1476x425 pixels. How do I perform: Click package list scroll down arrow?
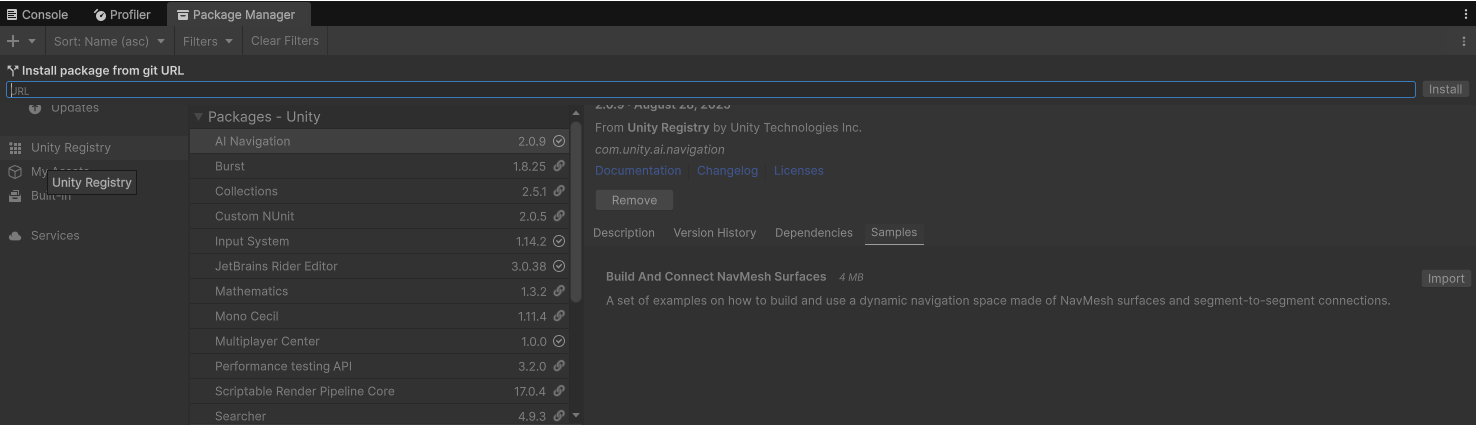click(x=576, y=415)
